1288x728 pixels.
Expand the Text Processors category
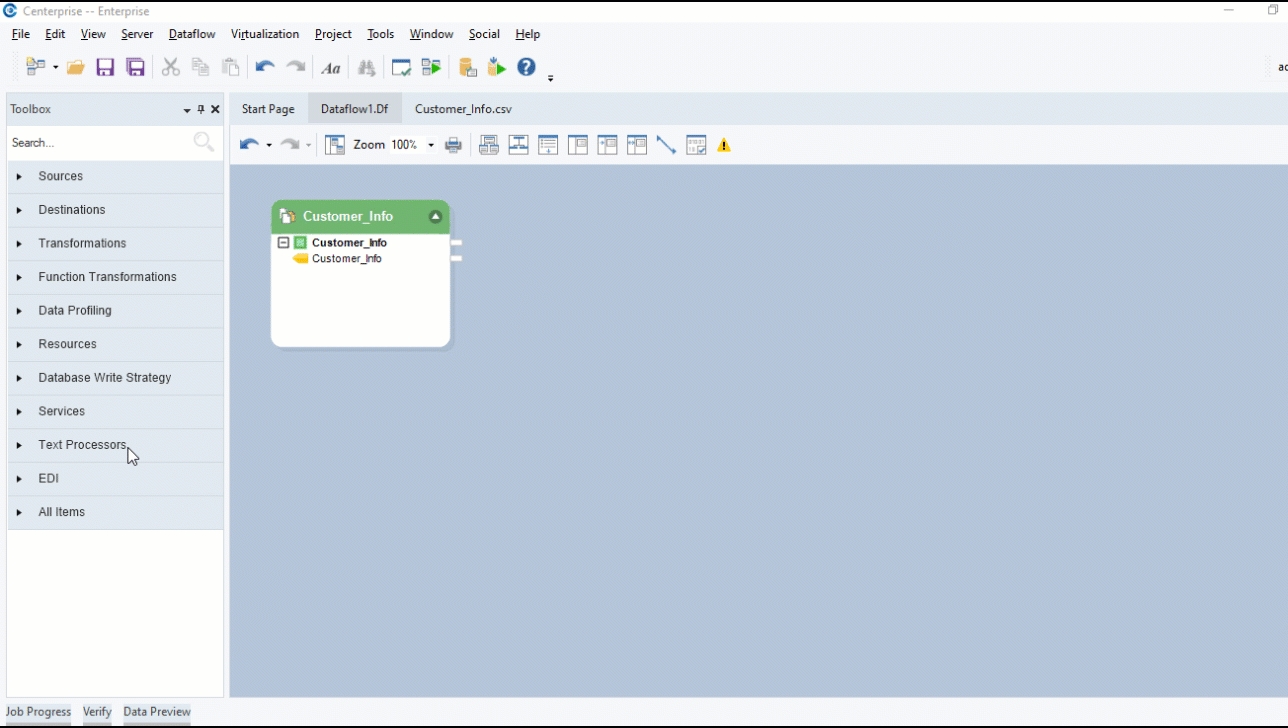[x=19, y=445]
